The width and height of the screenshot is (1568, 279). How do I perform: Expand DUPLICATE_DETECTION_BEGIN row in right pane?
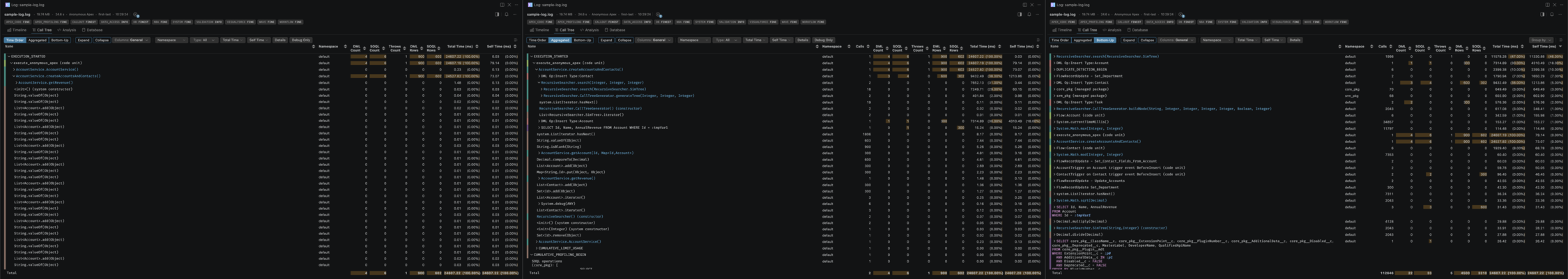(1054, 69)
